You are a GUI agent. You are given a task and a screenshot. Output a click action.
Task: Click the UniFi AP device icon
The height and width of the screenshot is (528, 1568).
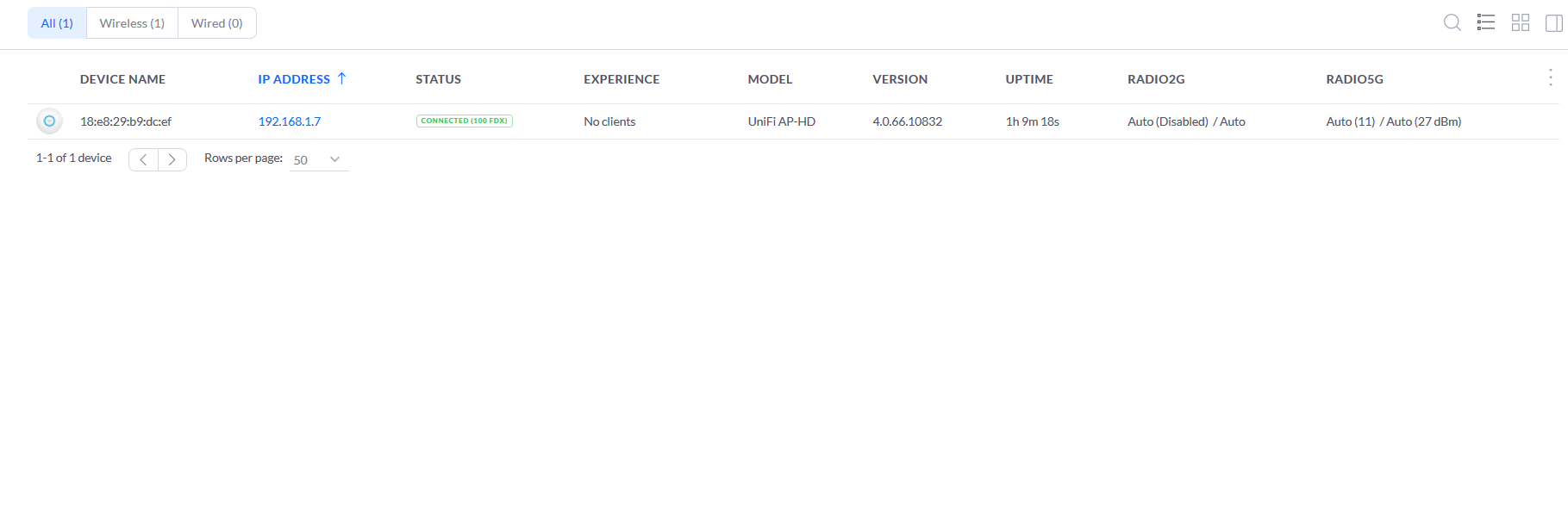point(49,121)
